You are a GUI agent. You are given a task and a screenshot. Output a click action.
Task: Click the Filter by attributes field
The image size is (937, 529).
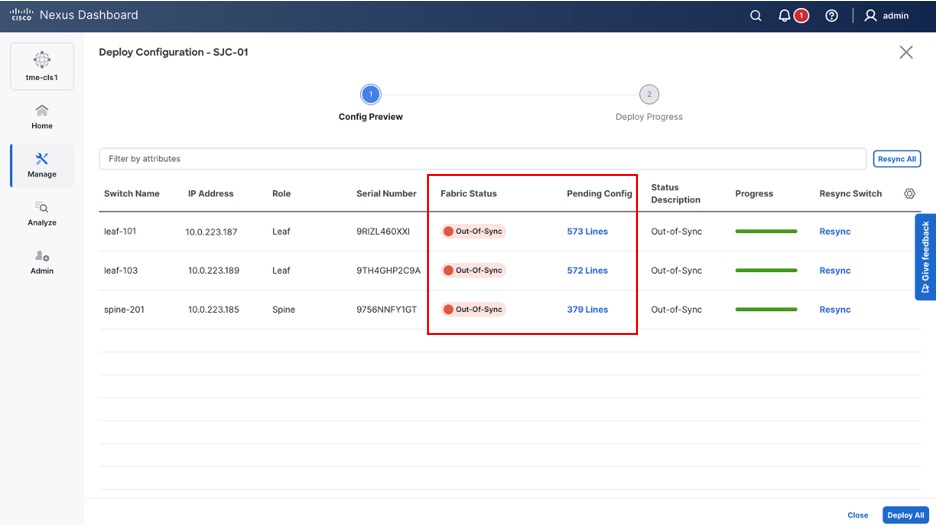coord(482,159)
